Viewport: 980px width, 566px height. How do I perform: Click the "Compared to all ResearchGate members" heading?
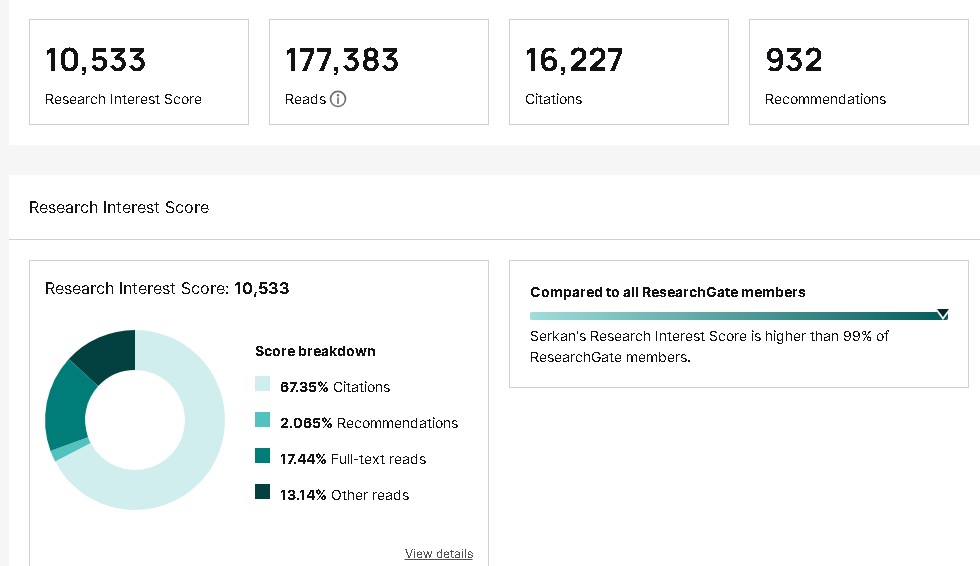[x=668, y=292]
